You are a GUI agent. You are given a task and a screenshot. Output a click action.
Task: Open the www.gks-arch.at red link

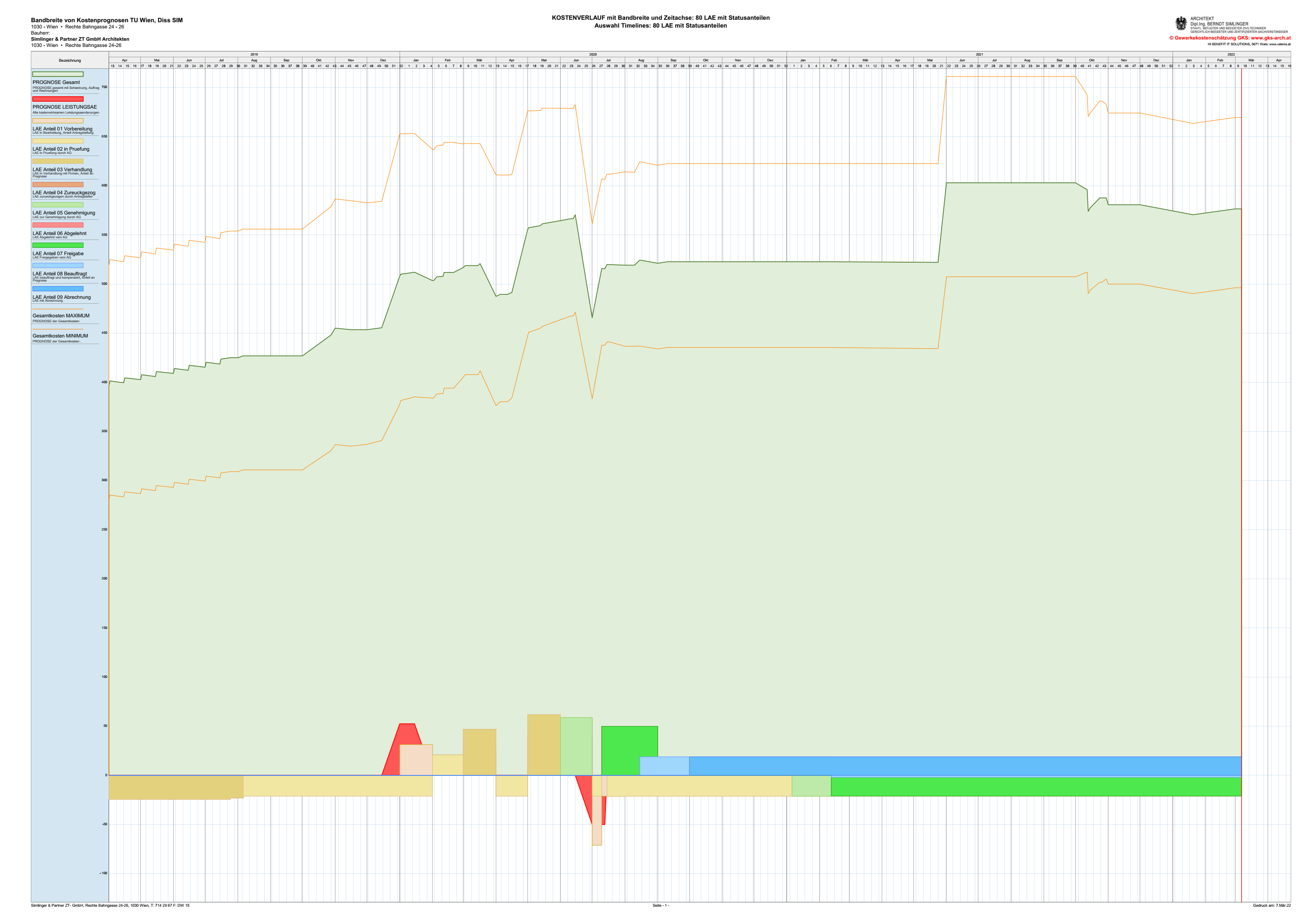click(1271, 38)
